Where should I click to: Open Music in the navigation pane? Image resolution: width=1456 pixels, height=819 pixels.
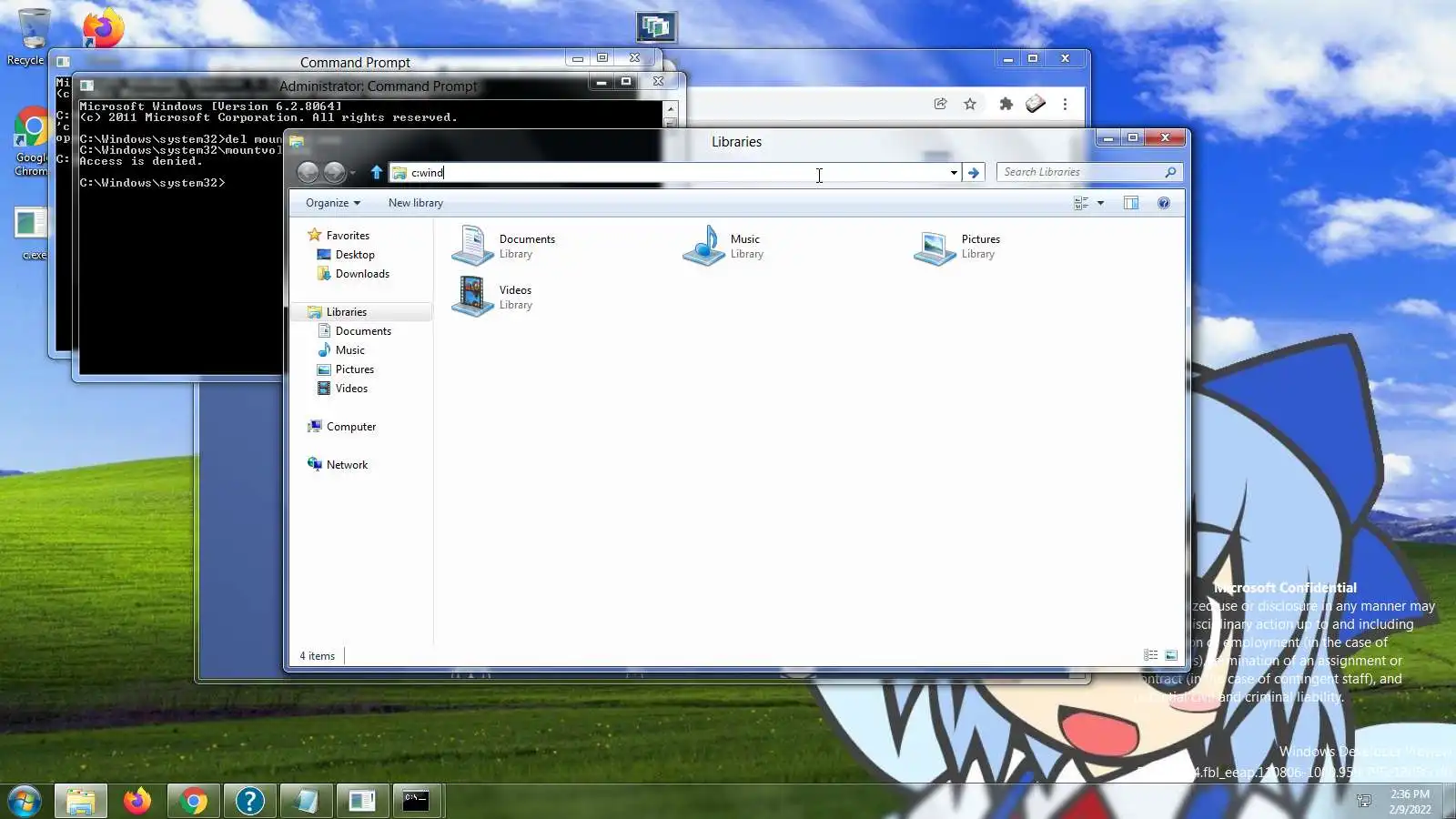coord(350,350)
